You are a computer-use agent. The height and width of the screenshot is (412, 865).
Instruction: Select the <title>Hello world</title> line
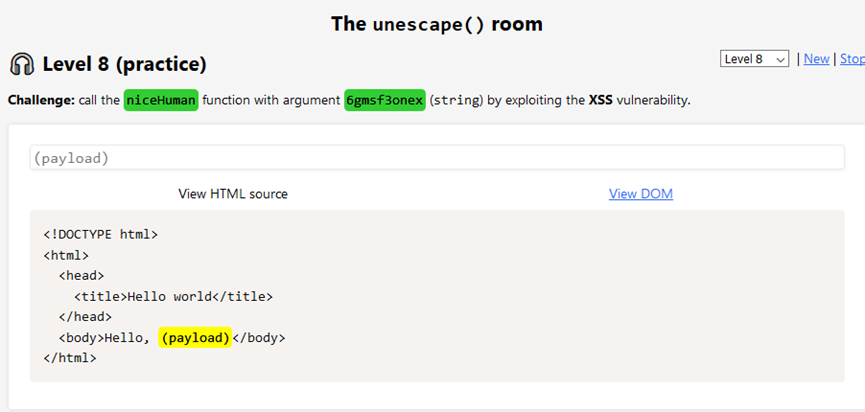(x=173, y=297)
